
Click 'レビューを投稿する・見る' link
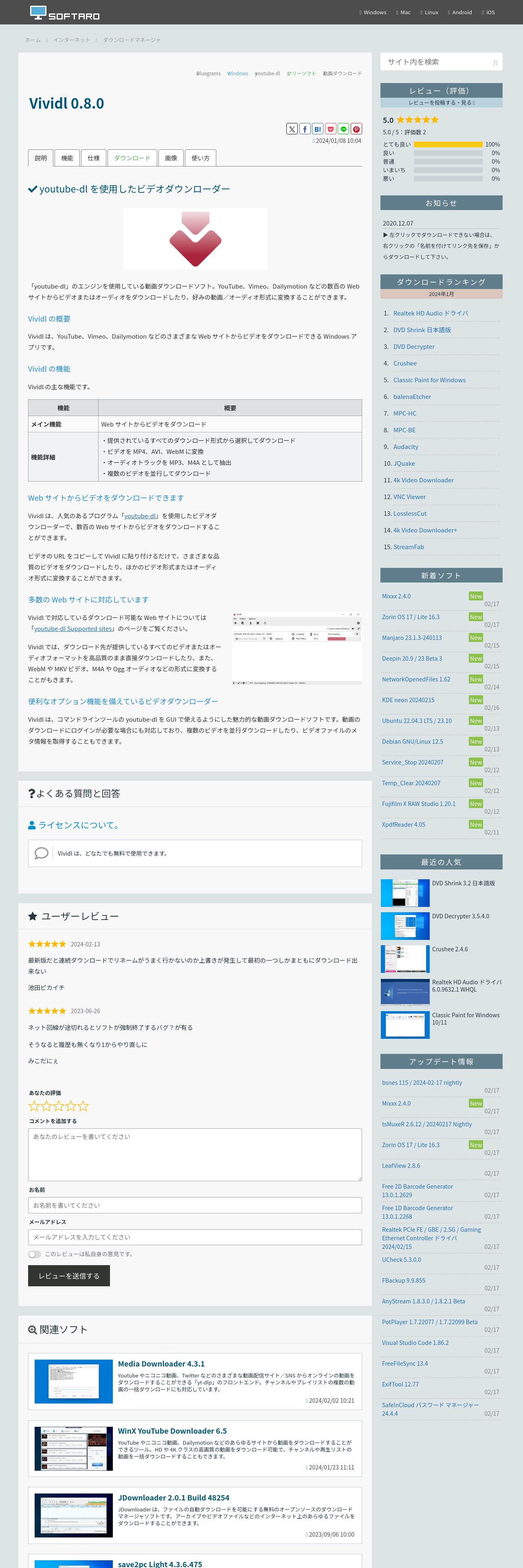(442, 103)
